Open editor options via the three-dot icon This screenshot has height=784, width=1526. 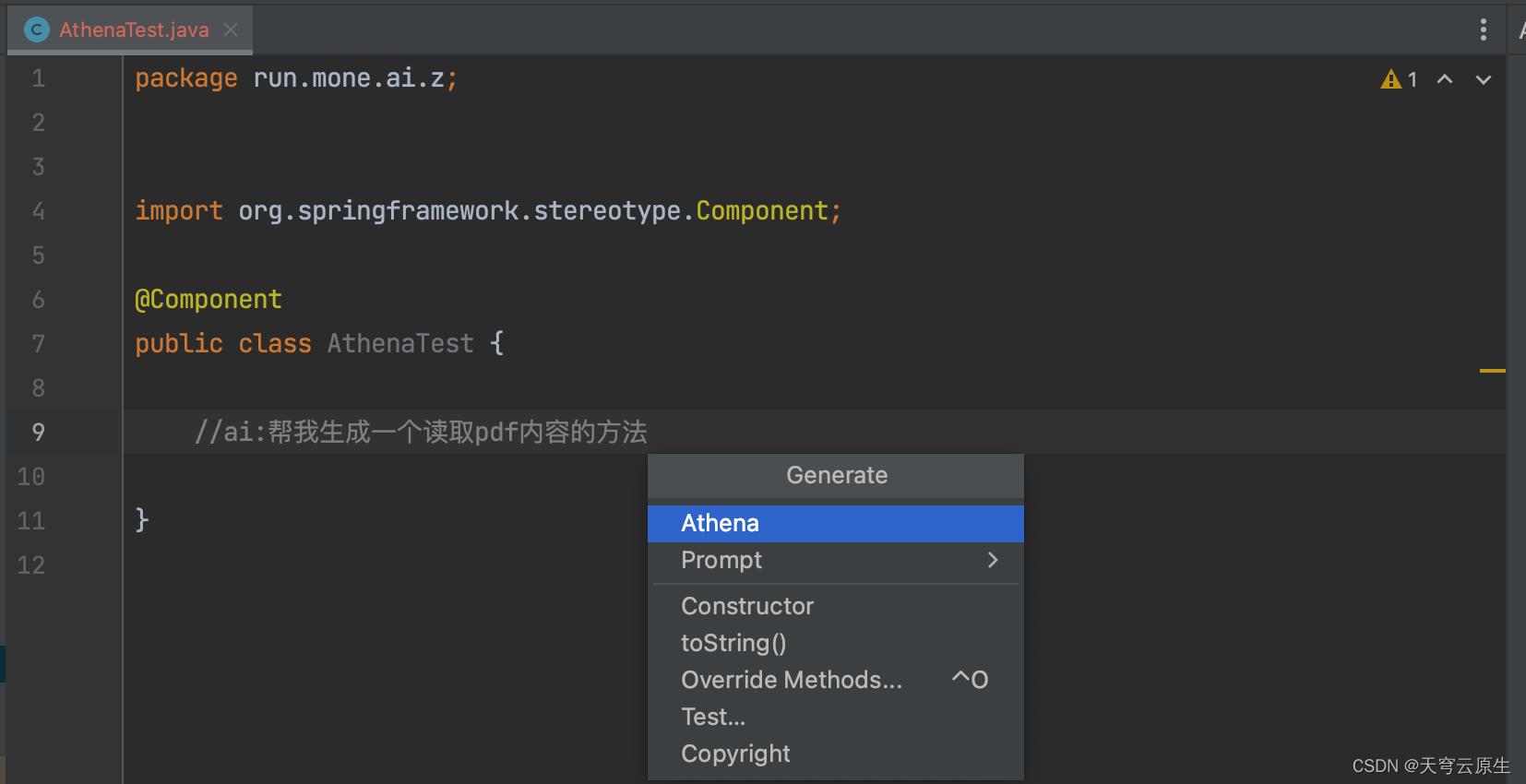[x=1483, y=29]
